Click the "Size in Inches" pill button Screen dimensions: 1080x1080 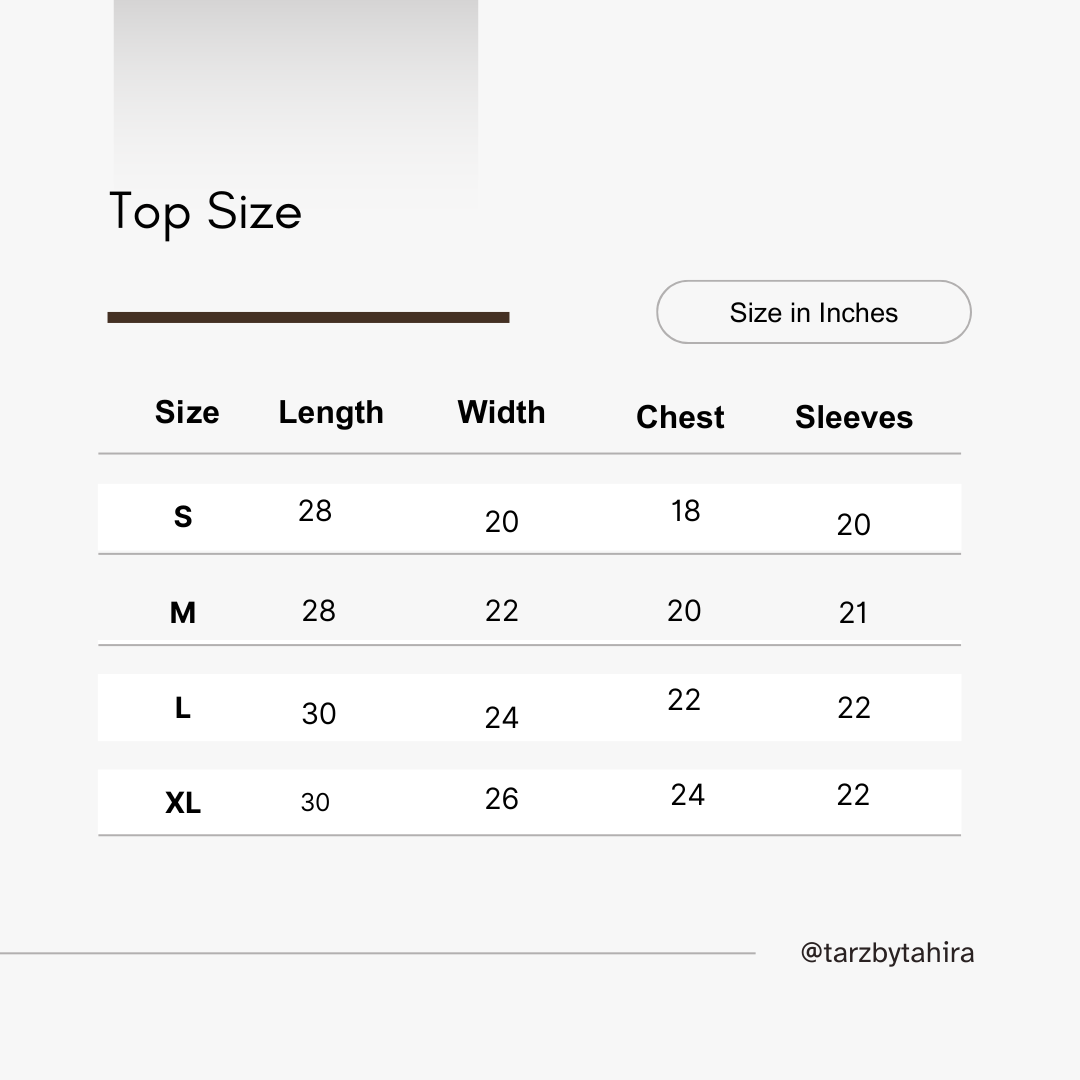pos(813,312)
